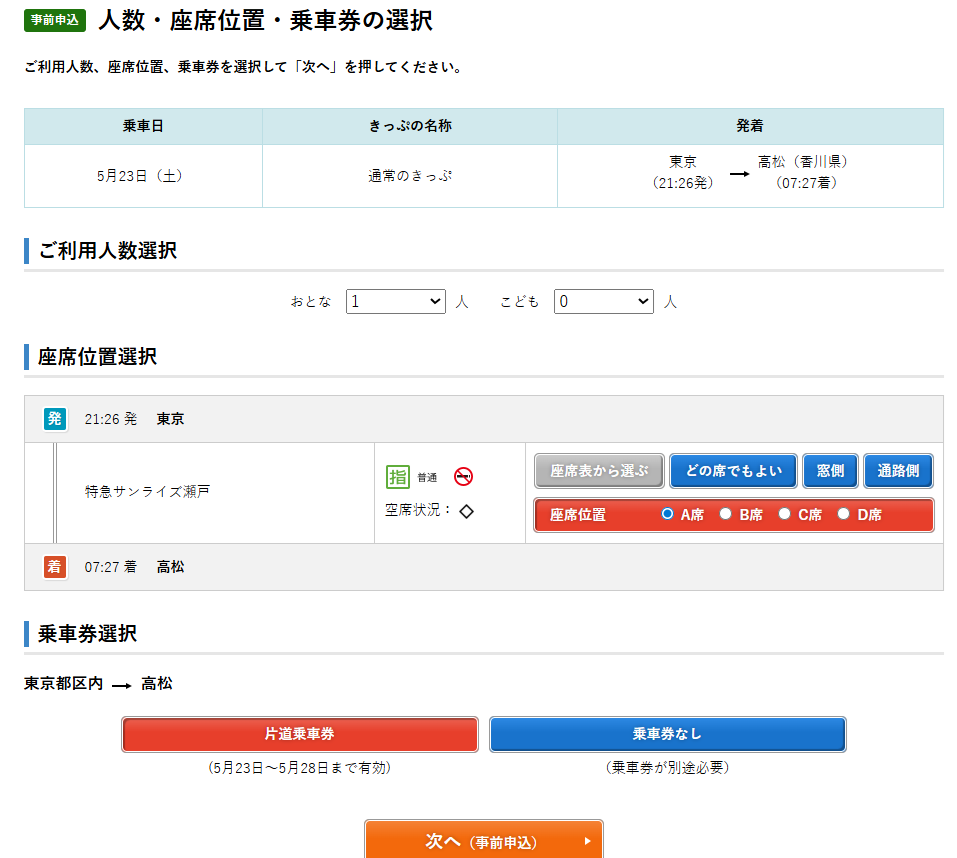Click the diamond seat availability symbol
This screenshot has height=858, width=957.
(466, 511)
